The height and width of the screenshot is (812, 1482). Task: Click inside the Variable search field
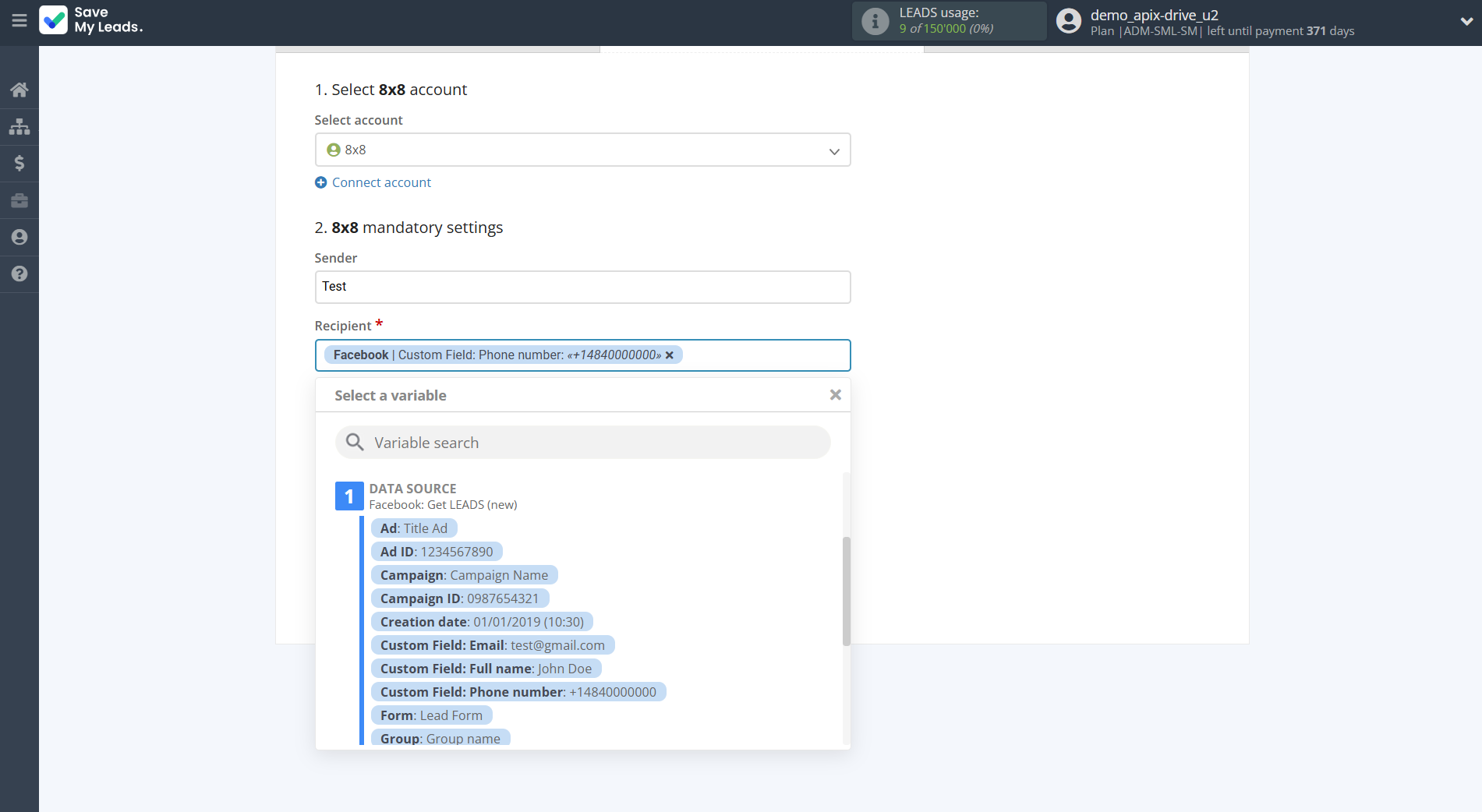(x=582, y=442)
